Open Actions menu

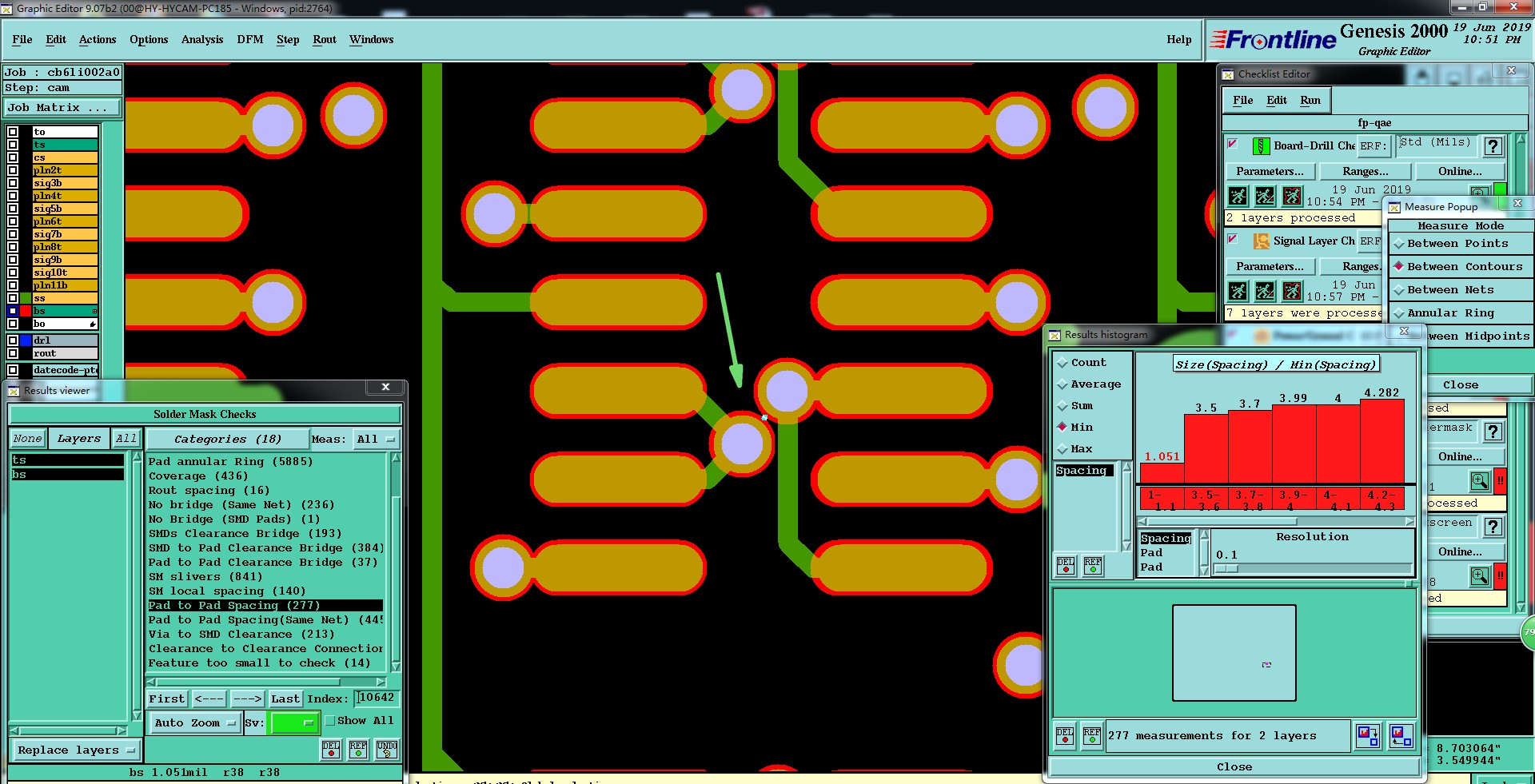pyautogui.click(x=98, y=40)
